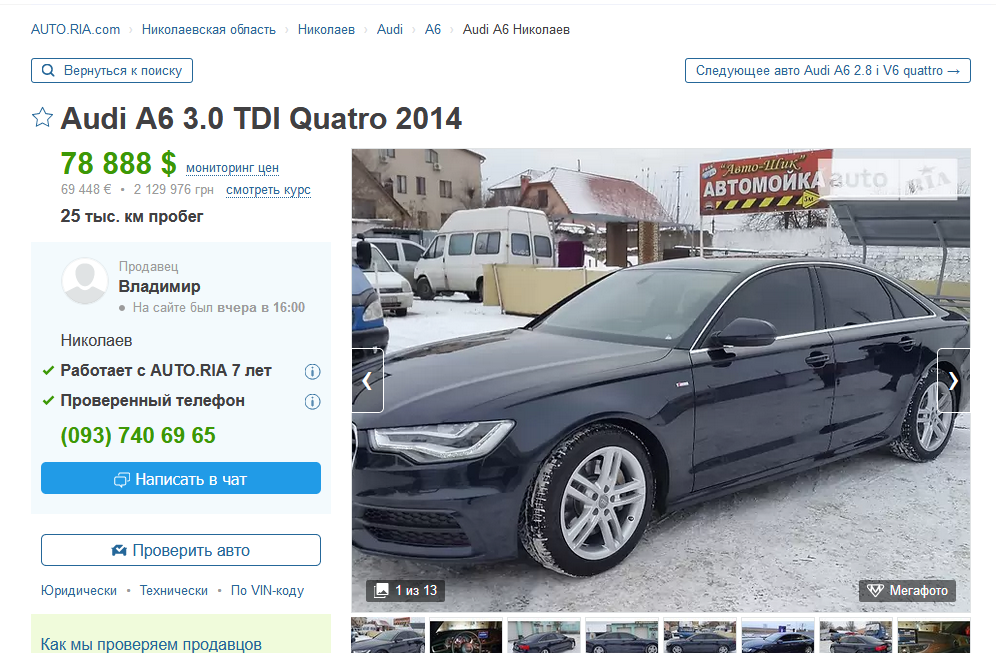Open the 'Юридически' check link
The width and height of the screenshot is (996, 653).
pyautogui.click(x=79, y=591)
